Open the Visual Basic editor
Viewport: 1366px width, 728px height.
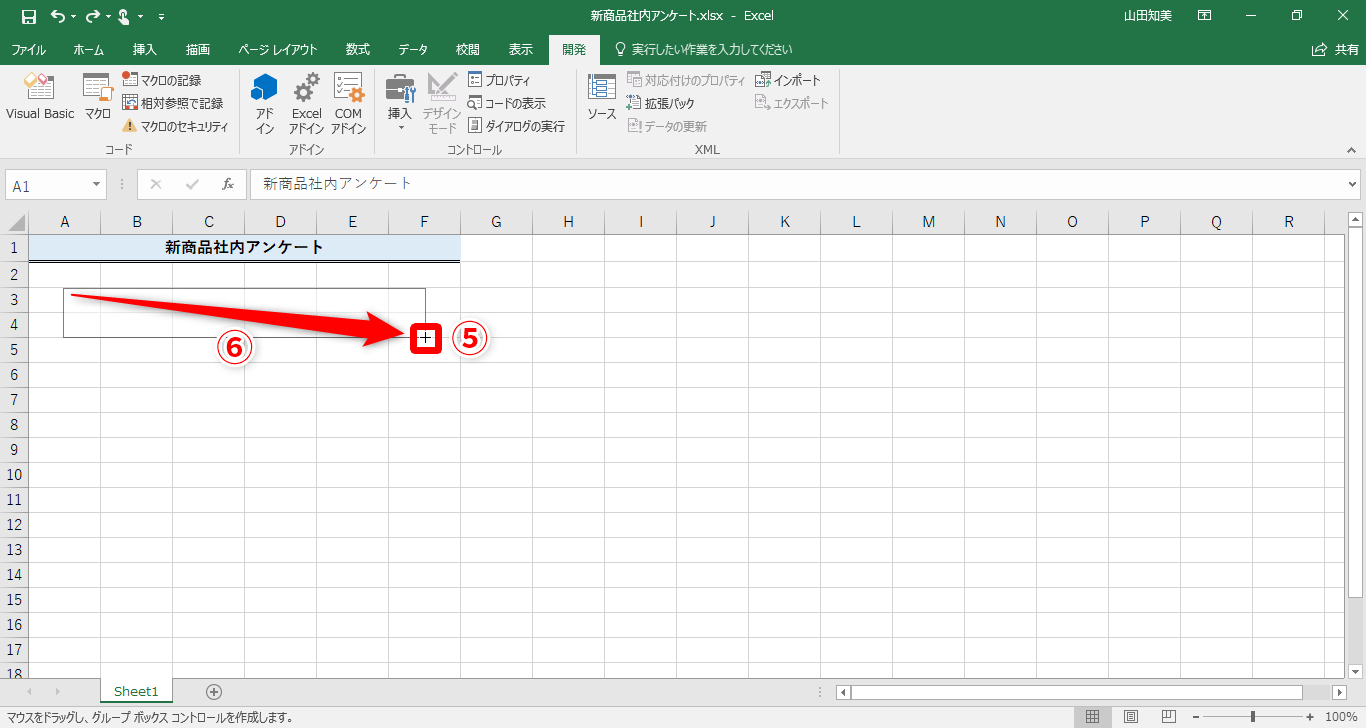(x=40, y=98)
